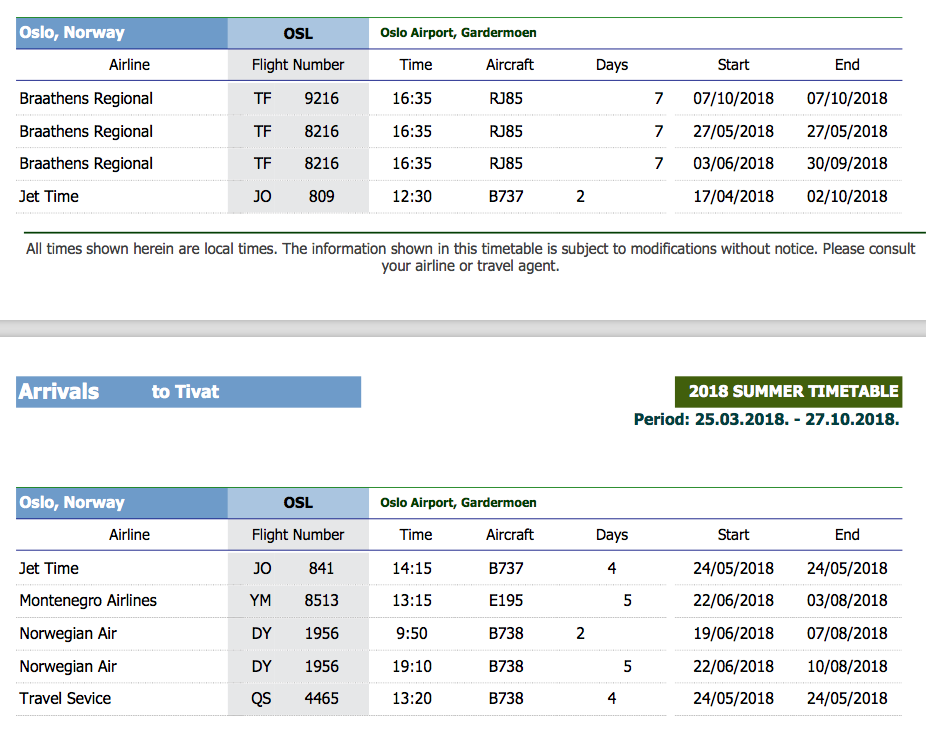
Task: Click airline code "JO" beside flight 809
Action: coord(262,196)
